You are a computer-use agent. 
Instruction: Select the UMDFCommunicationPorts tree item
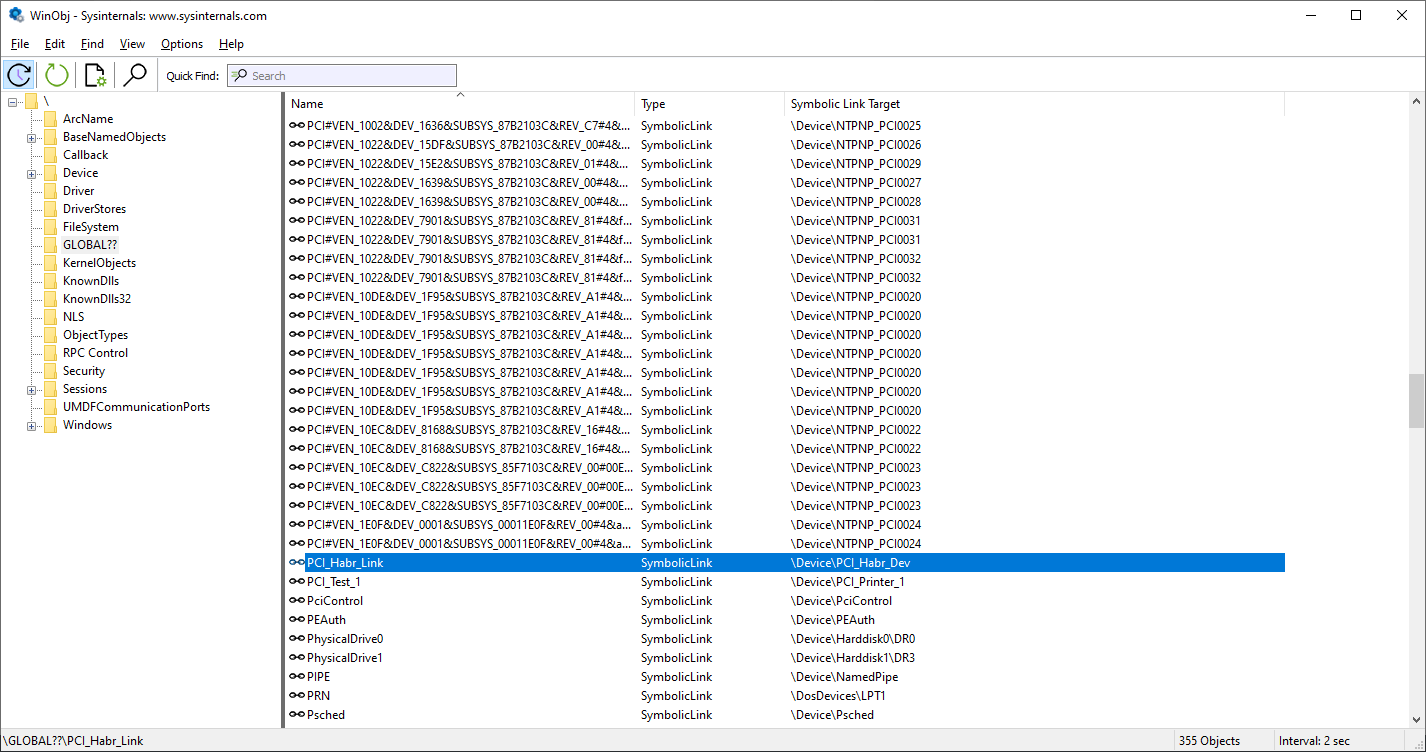tap(136, 407)
